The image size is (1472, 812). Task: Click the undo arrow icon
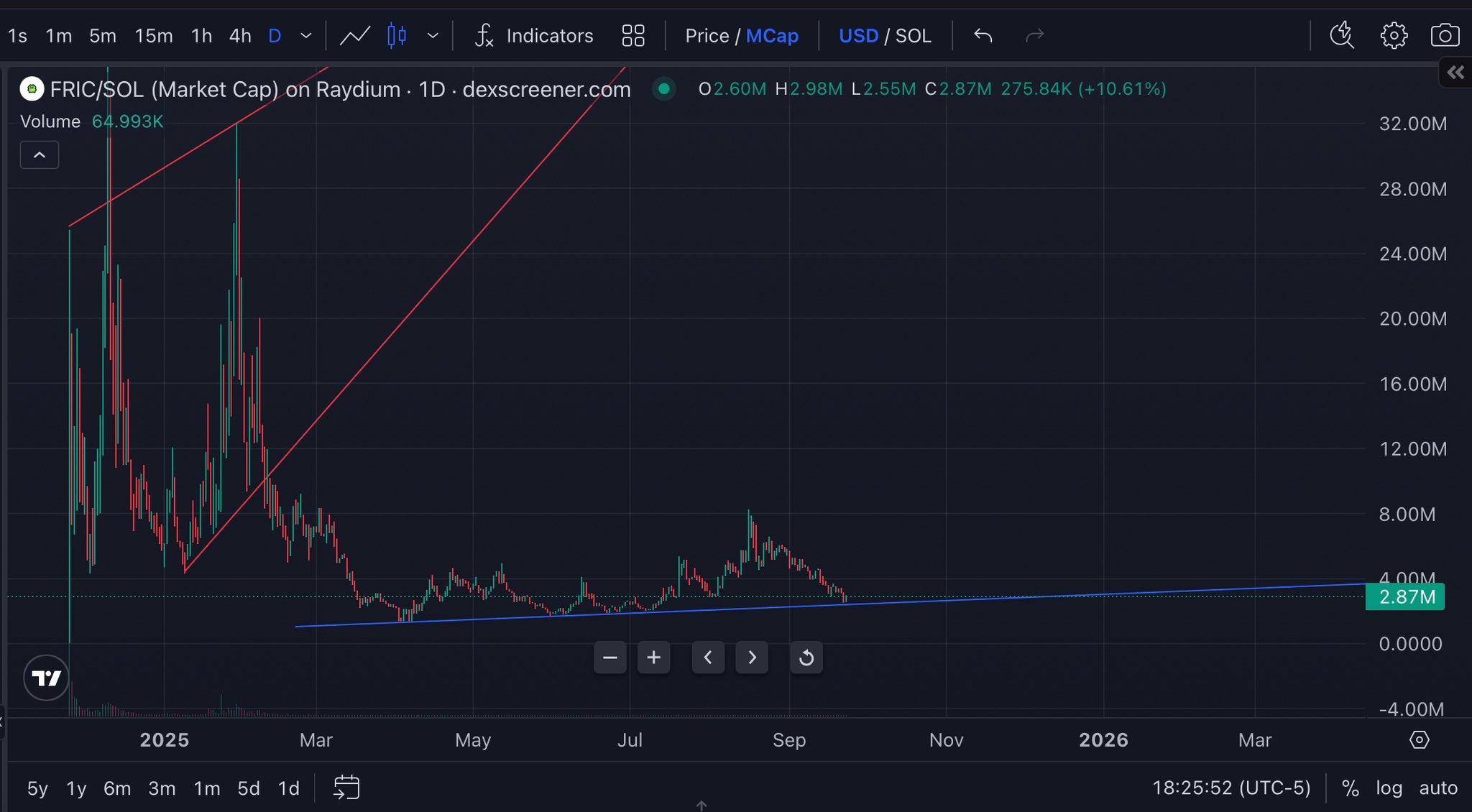point(983,35)
